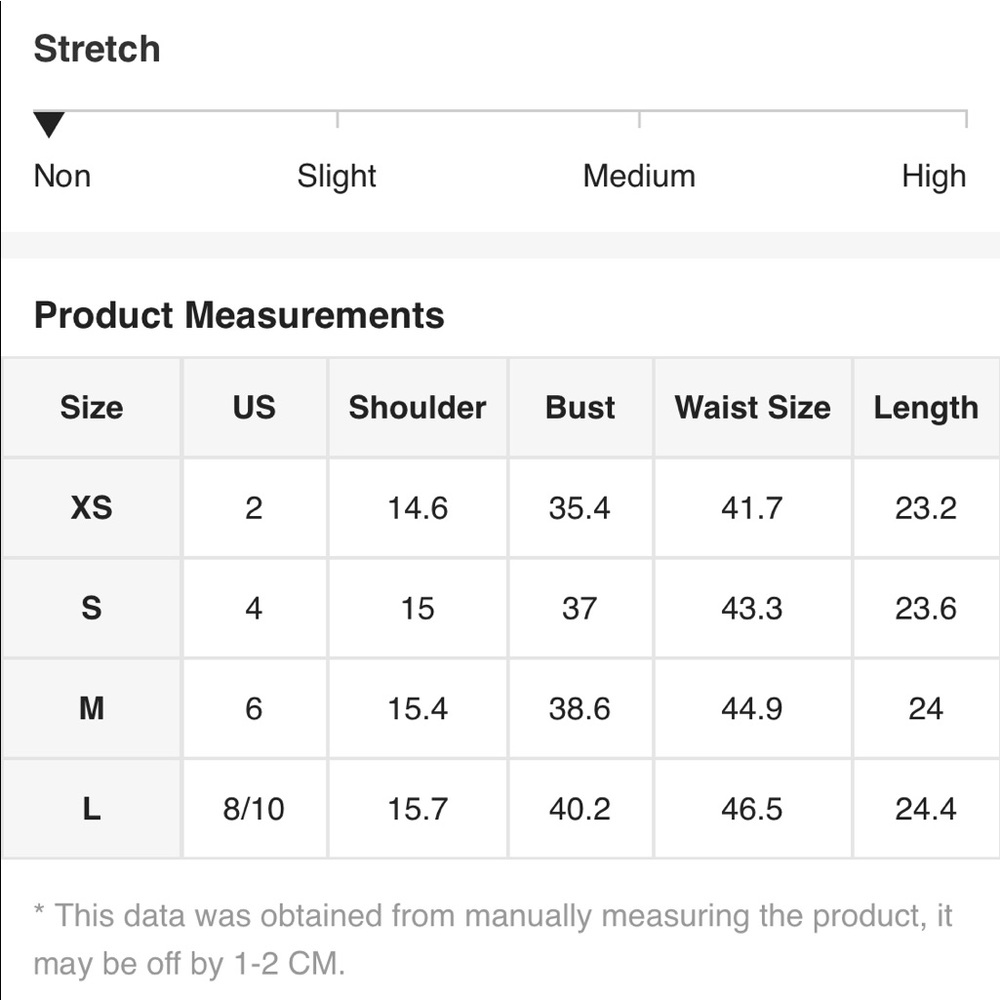Screen dimensions: 1000x1000
Task: Select the Medium stretch label
Action: click(x=639, y=176)
